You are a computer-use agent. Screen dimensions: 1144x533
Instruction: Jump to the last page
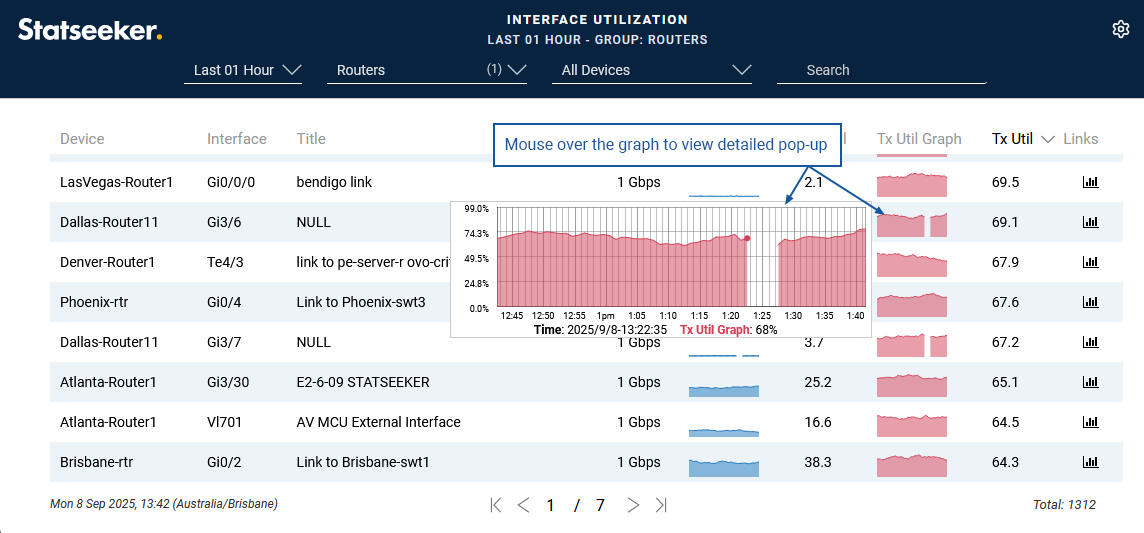661,505
